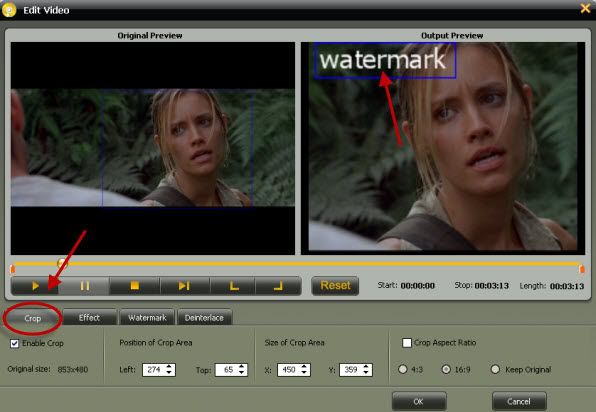The width and height of the screenshot is (596, 412).
Task: Enable the Crop Aspect Ratio checkbox
Action: point(407,343)
